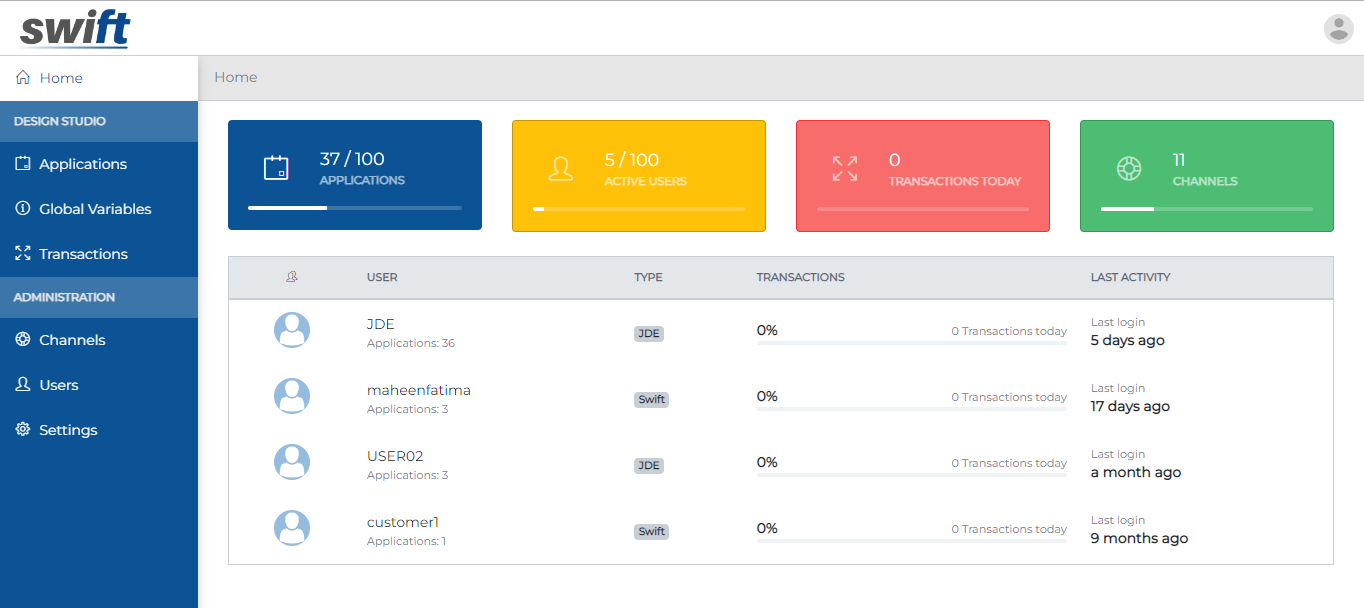Click the JDE type badge for USER02
Viewport: 1364px width, 608px height.
[648, 465]
